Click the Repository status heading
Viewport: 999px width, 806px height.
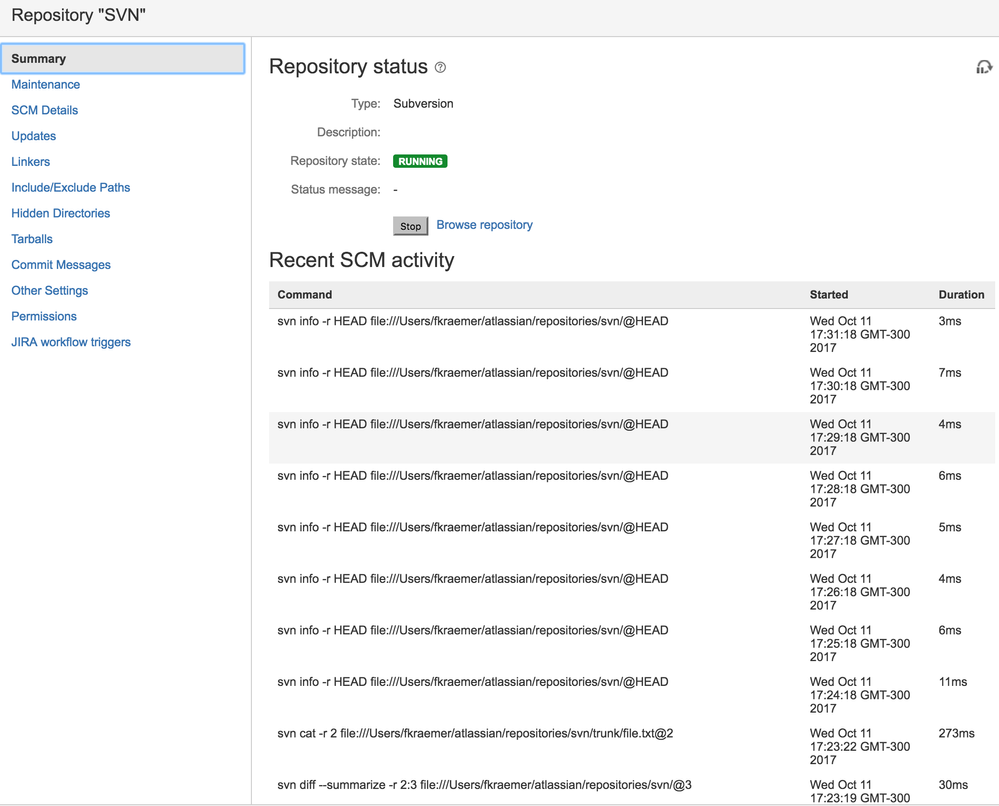349,67
